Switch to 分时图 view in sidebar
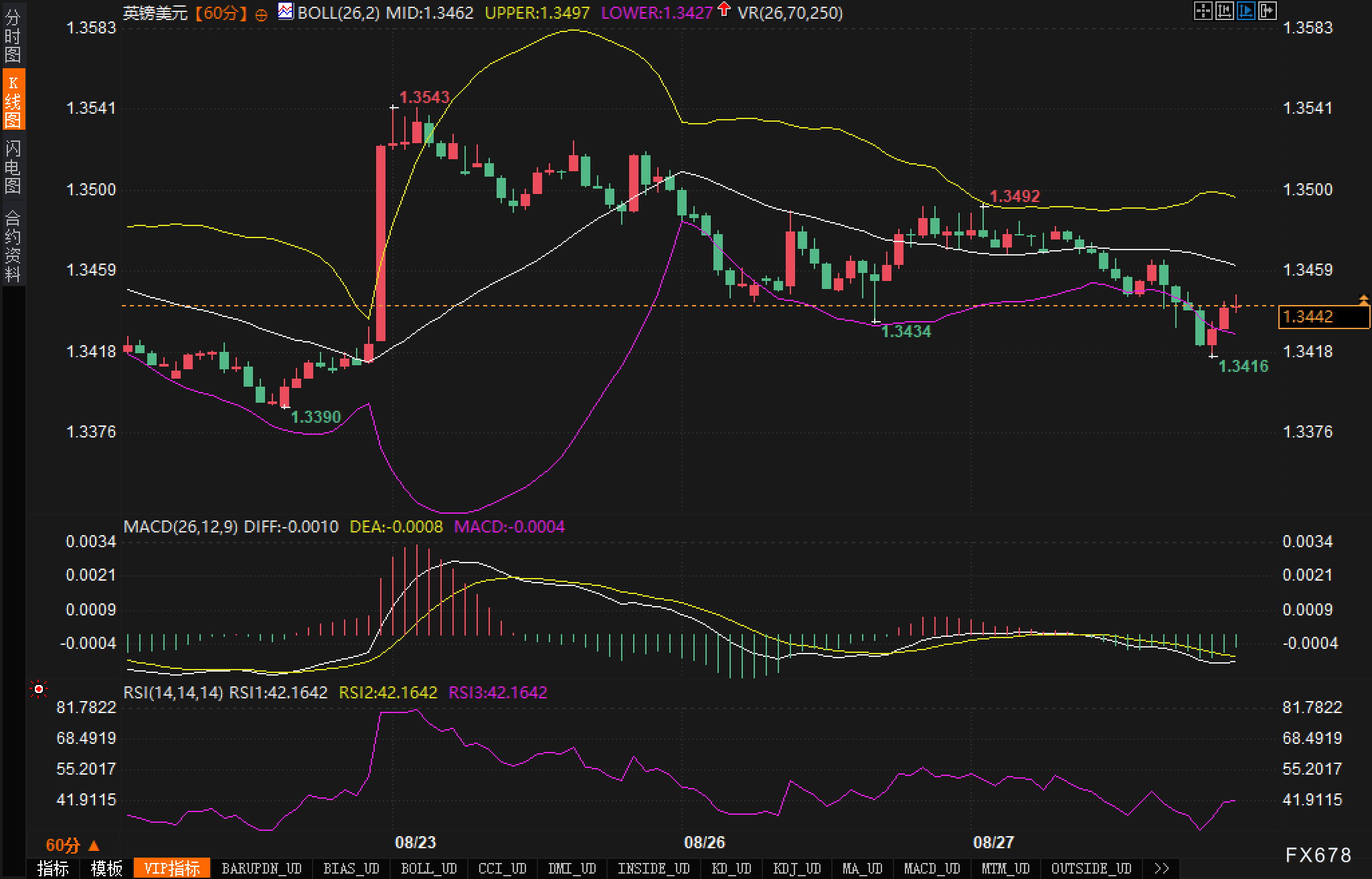The image size is (1372, 879). 13,36
